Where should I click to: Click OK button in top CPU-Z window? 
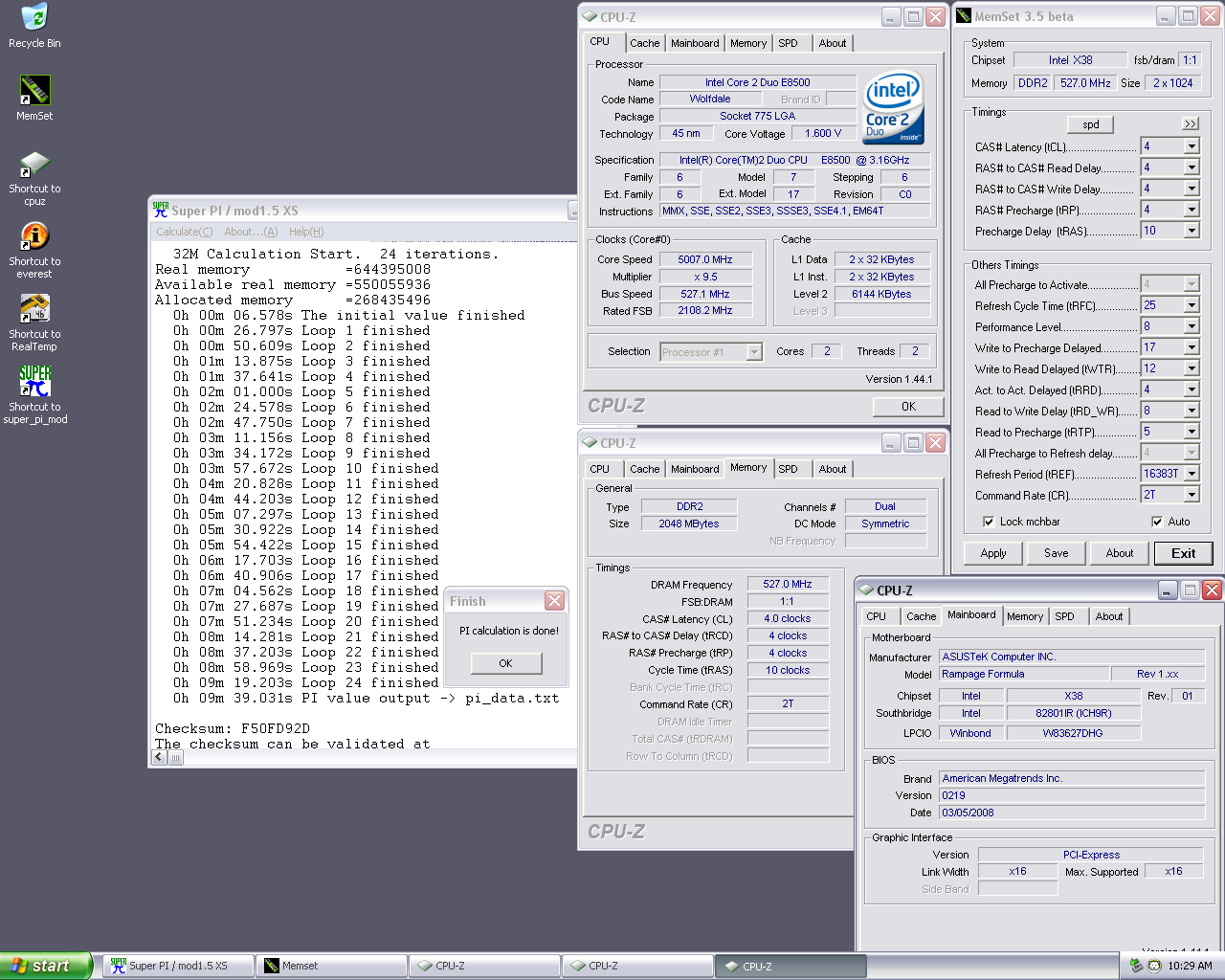click(x=908, y=407)
